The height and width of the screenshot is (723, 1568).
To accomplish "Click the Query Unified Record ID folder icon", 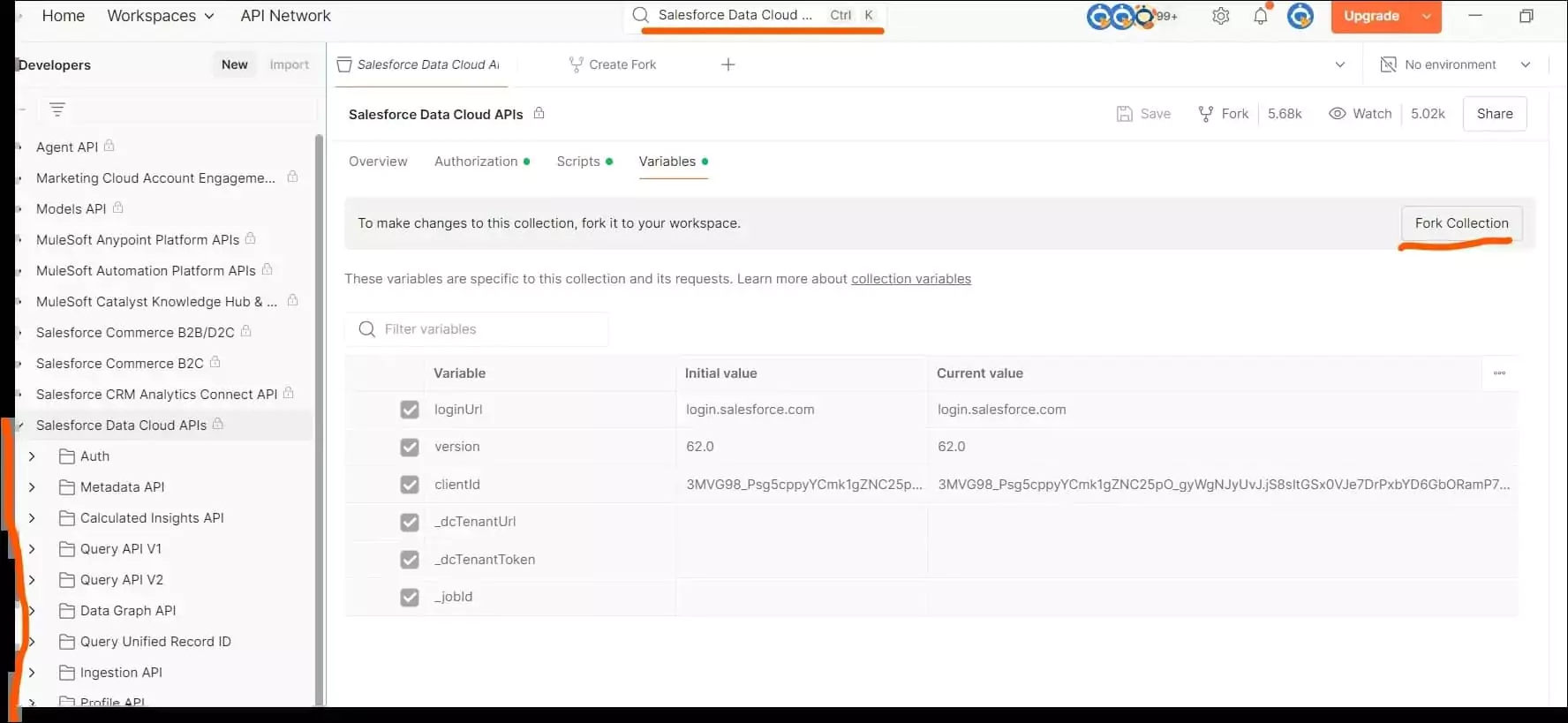I will [66, 642].
